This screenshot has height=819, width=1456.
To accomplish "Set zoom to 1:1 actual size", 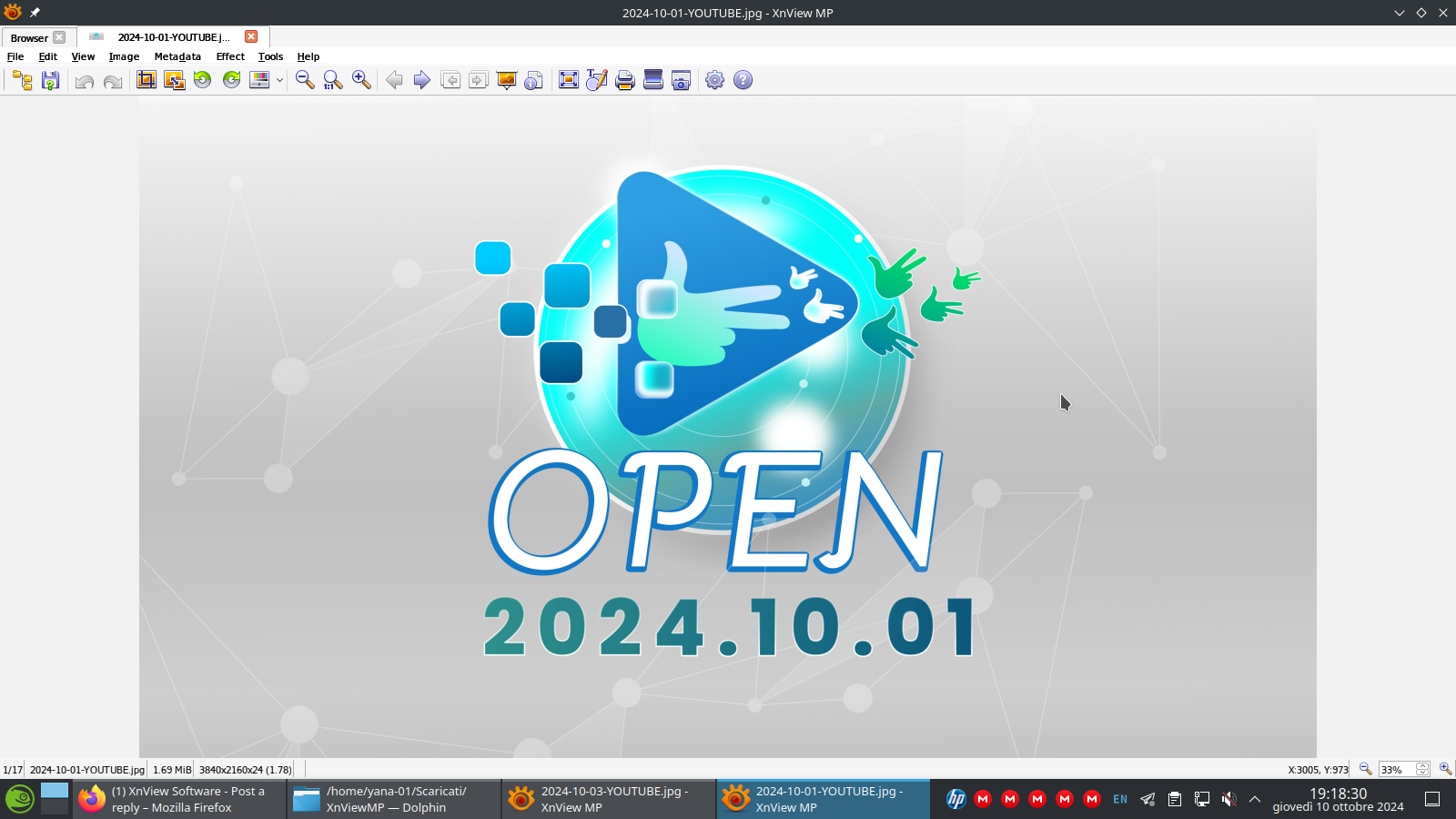I will coord(333,80).
